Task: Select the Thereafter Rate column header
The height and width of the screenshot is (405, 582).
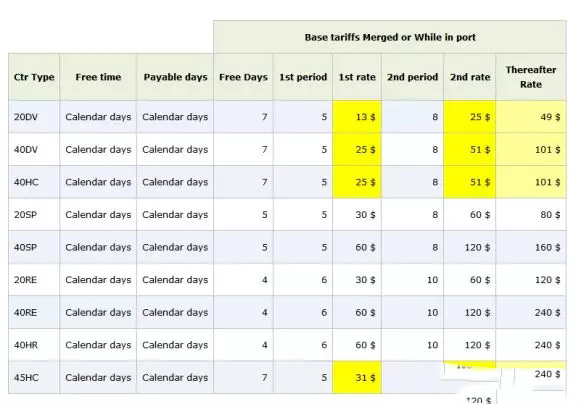Action: tap(531, 77)
